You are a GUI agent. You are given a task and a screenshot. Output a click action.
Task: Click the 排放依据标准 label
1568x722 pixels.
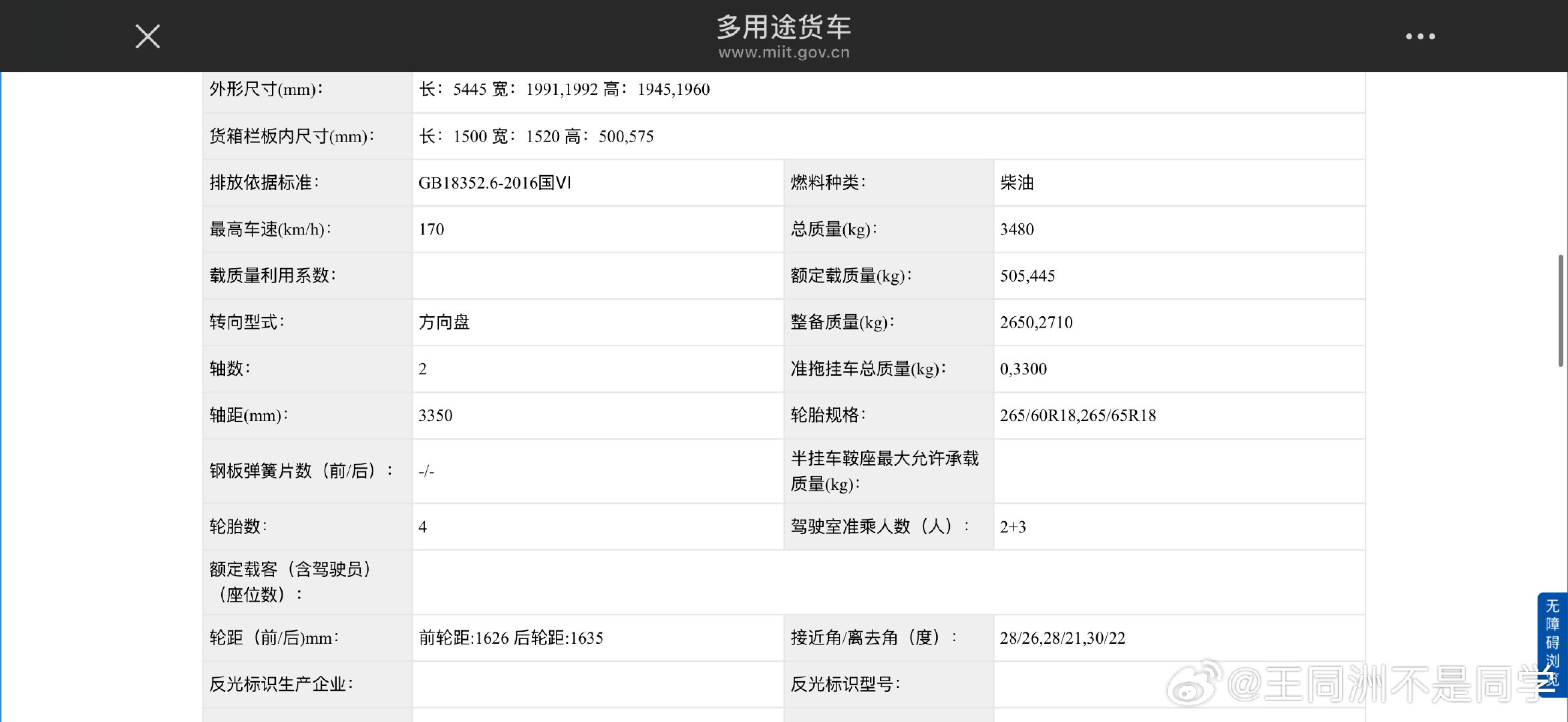click(x=264, y=183)
